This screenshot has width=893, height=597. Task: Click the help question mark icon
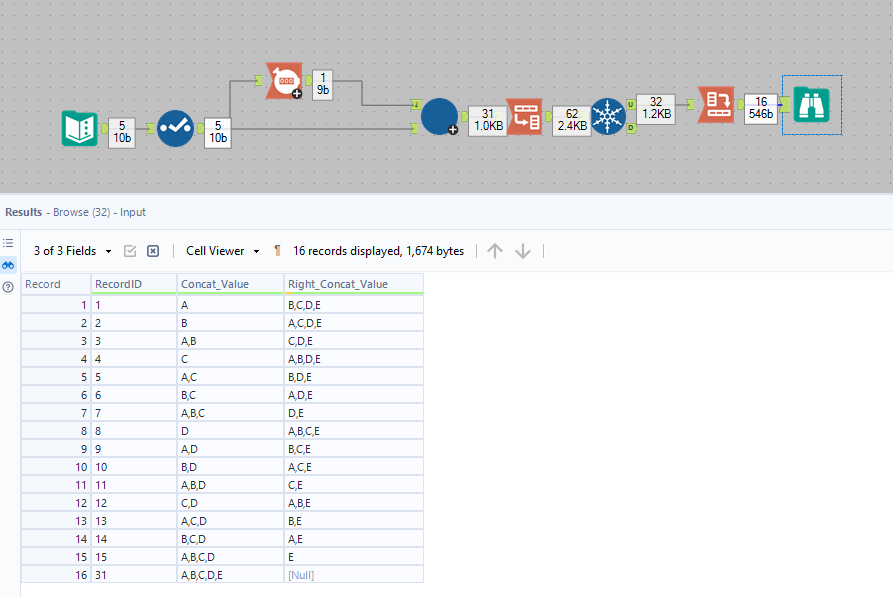point(8,288)
